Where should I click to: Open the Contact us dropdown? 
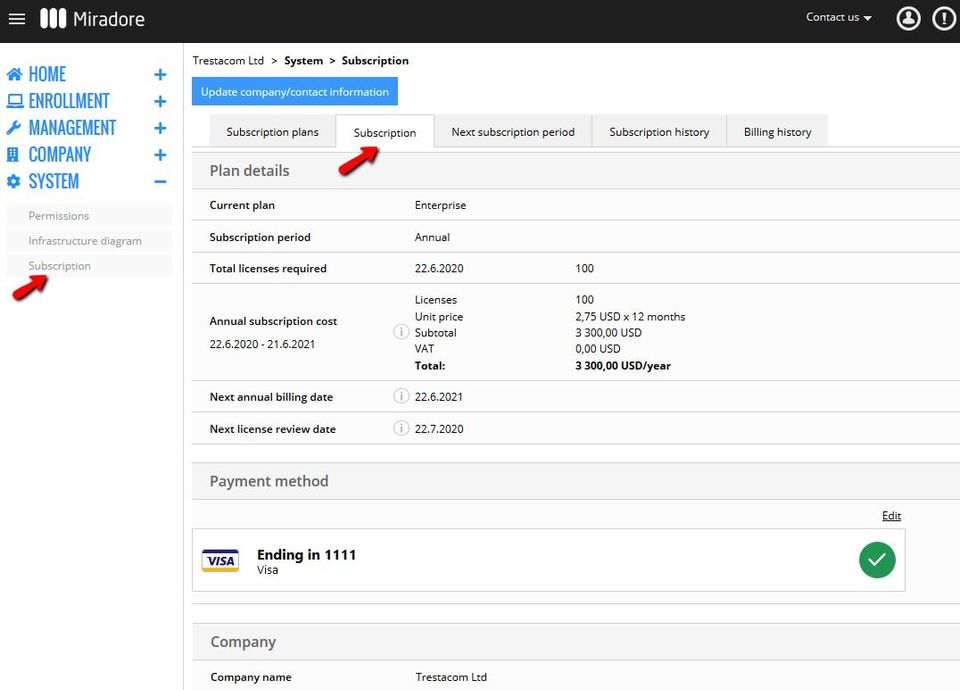coord(838,17)
